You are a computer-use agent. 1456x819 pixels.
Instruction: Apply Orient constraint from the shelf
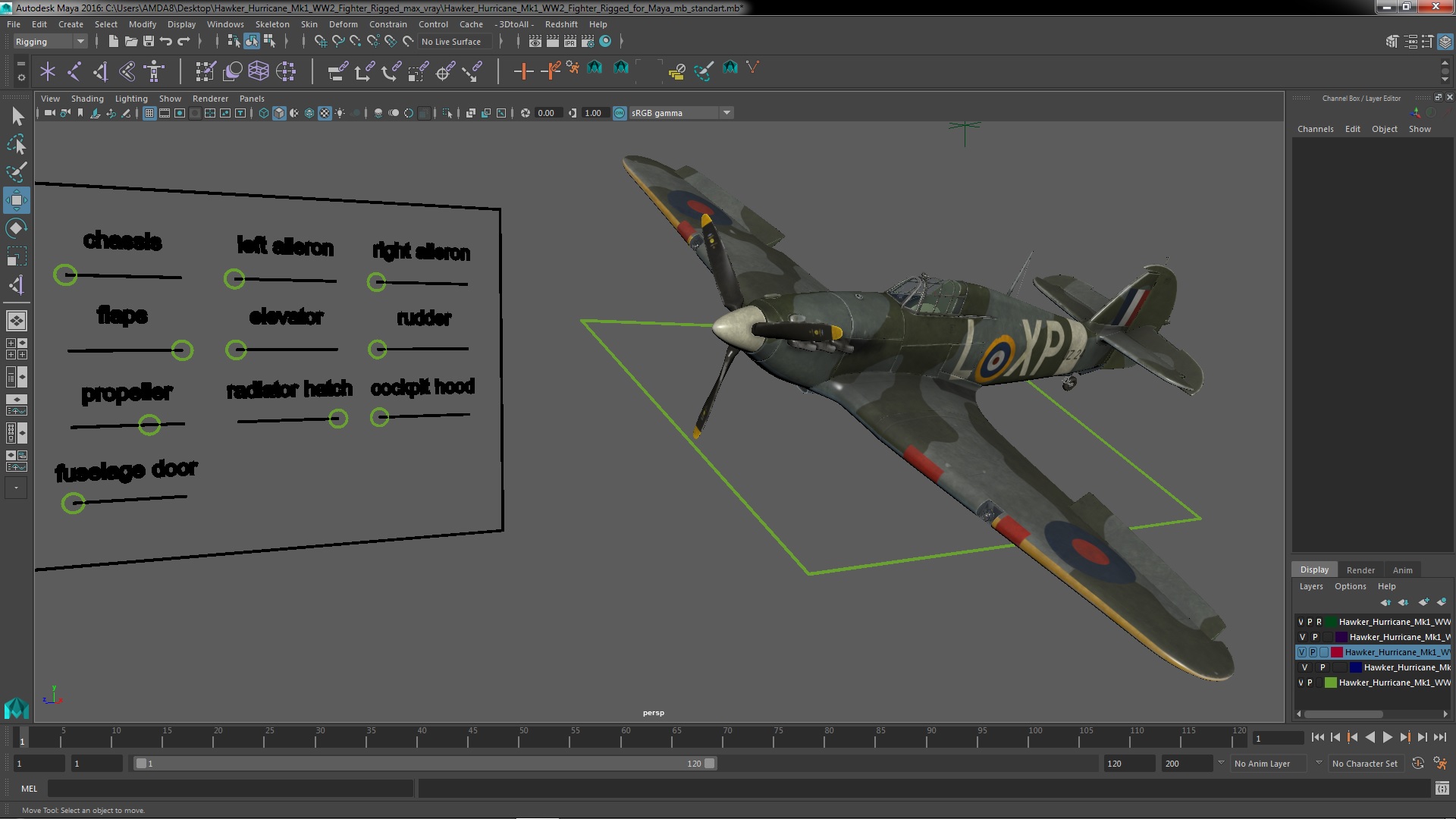click(391, 72)
